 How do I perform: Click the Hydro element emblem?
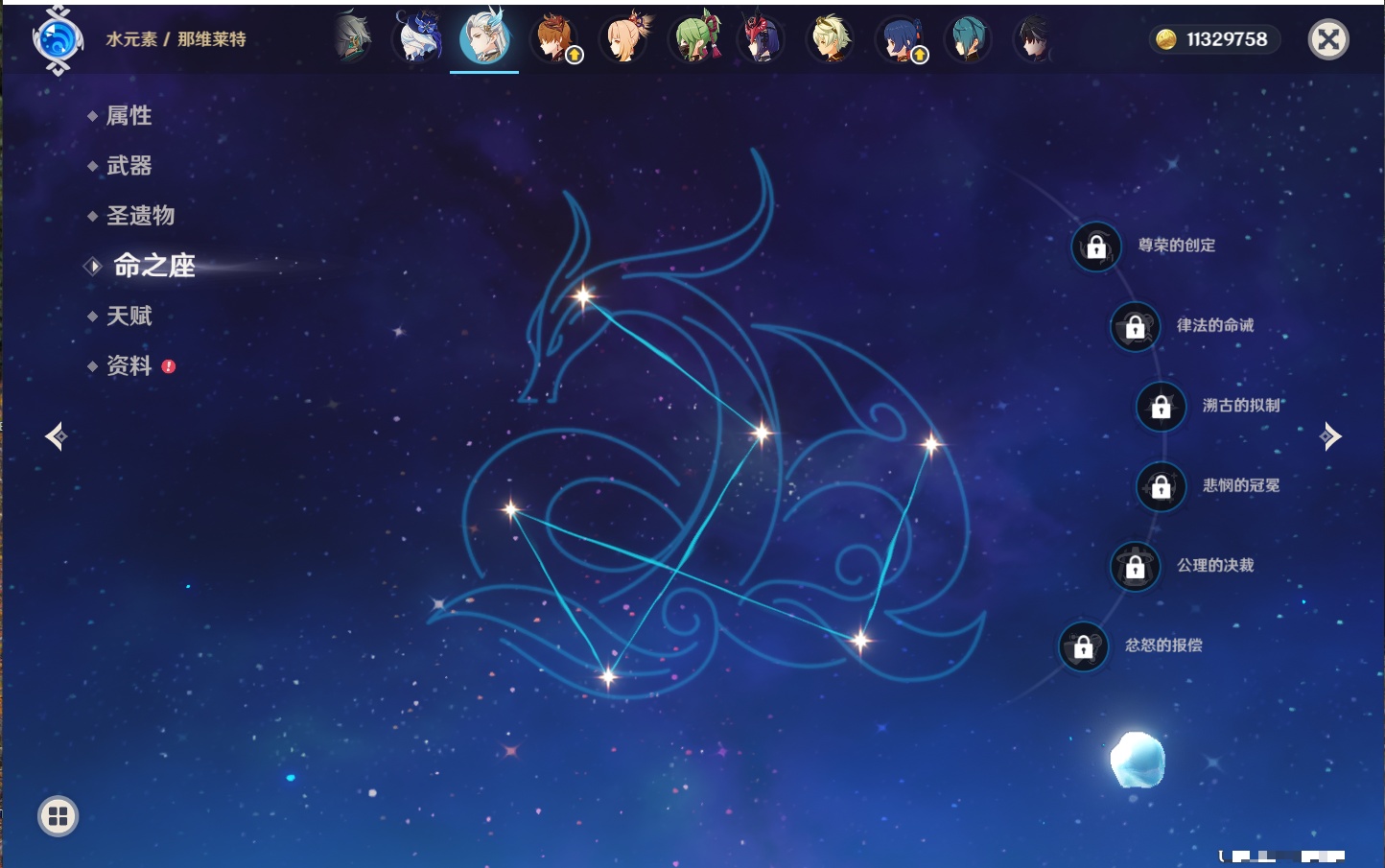[58, 40]
